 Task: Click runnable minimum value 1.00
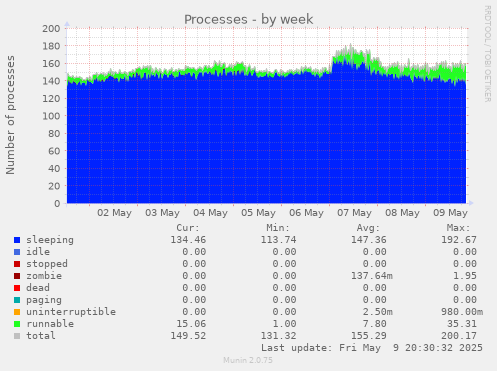coord(284,324)
